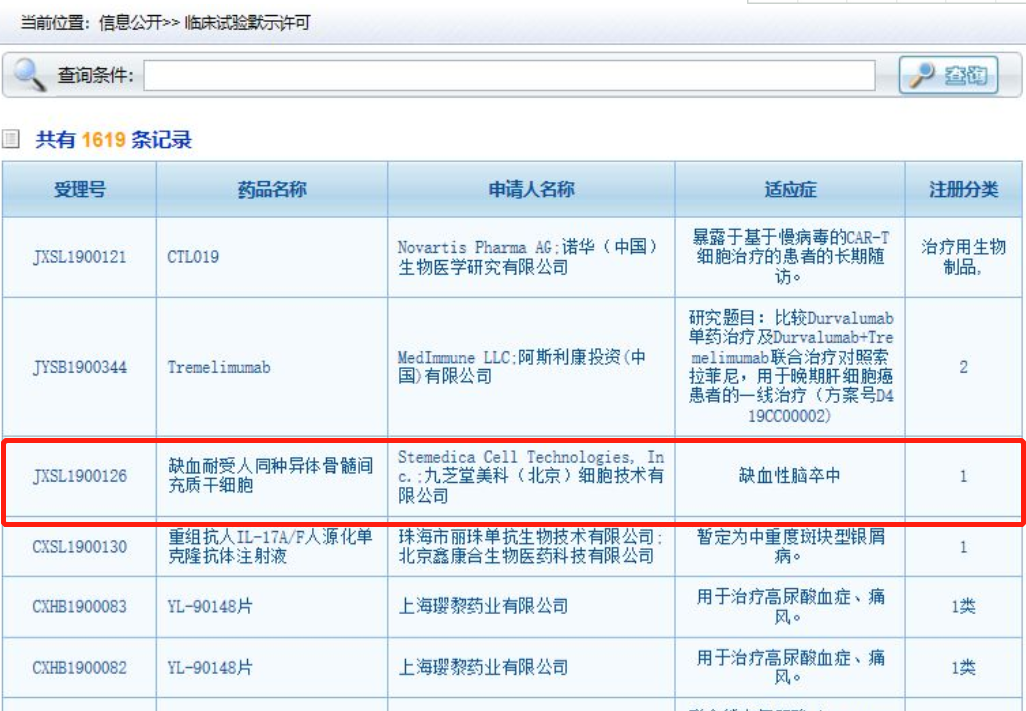1026x711 pixels.
Task: Click drug name 重组抗人IL-17A/F人源化单克隆抗体注射液
Action: tap(270, 547)
